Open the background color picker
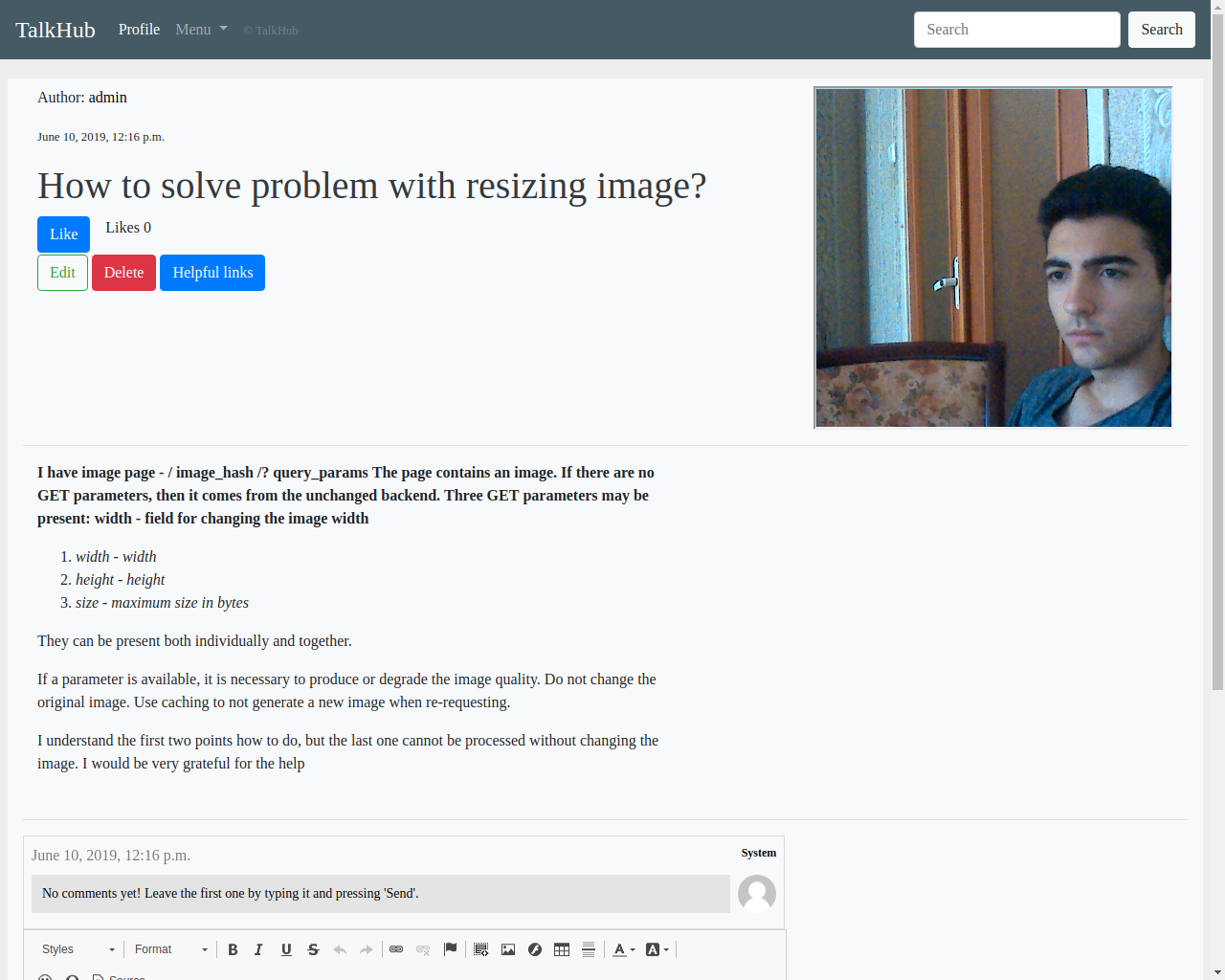Viewport: 1225px width, 980px height. click(x=657, y=949)
